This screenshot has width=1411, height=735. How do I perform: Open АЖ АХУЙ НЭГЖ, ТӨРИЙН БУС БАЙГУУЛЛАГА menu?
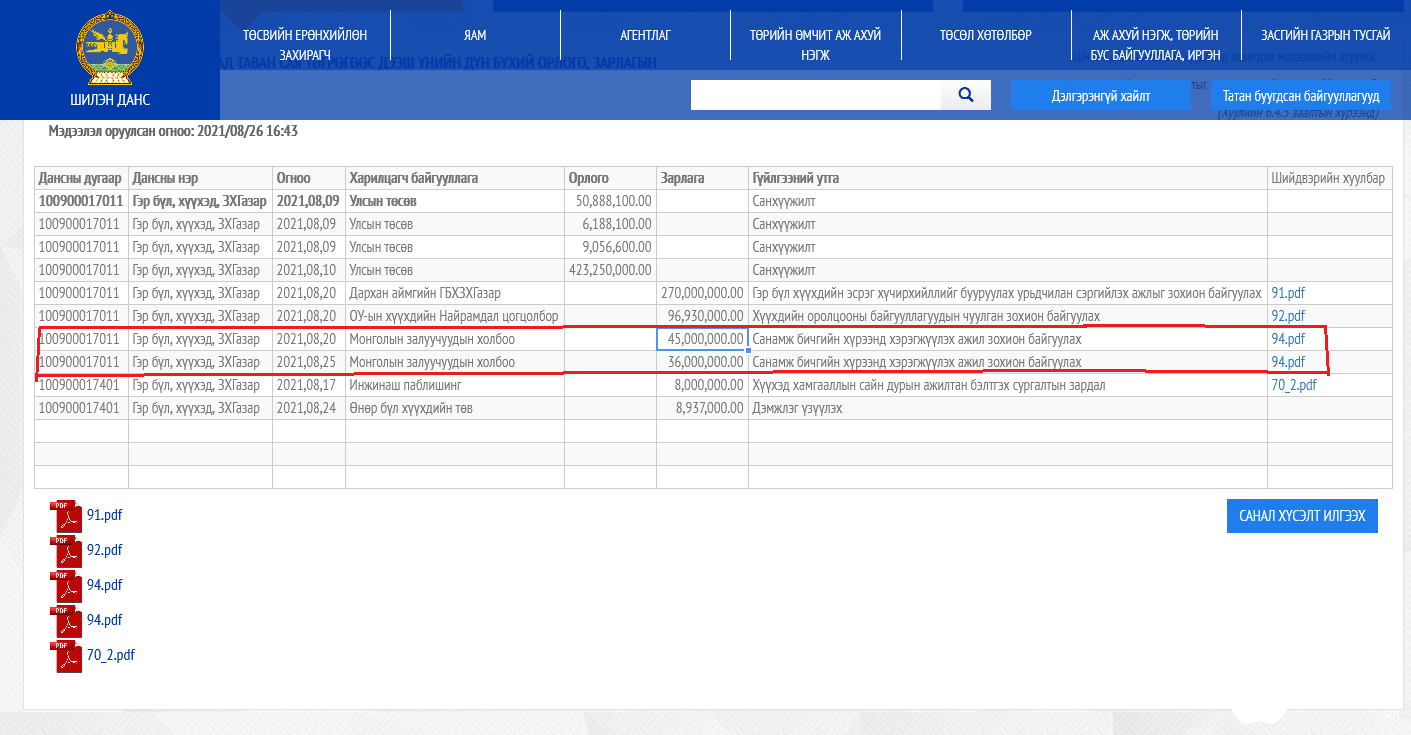tap(1155, 44)
